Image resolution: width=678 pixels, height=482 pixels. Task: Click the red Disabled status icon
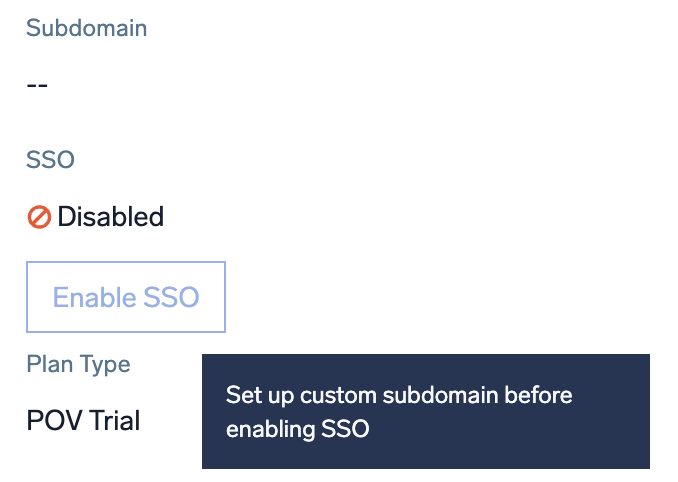click(39, 216)
